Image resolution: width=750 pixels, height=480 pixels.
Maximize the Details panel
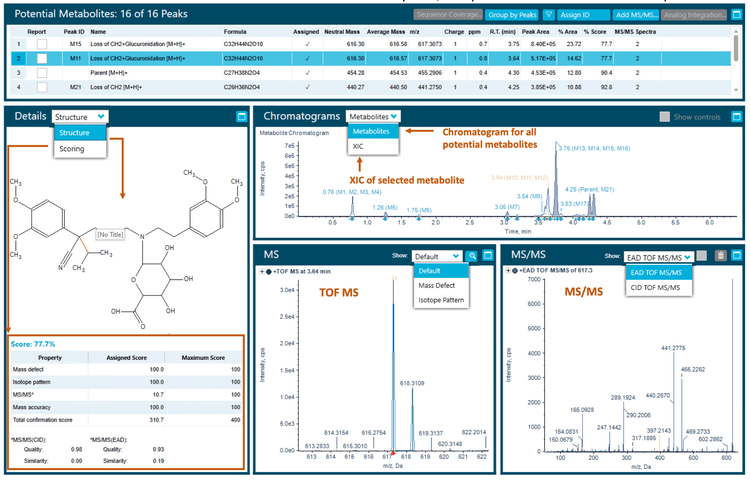(241, 117)
